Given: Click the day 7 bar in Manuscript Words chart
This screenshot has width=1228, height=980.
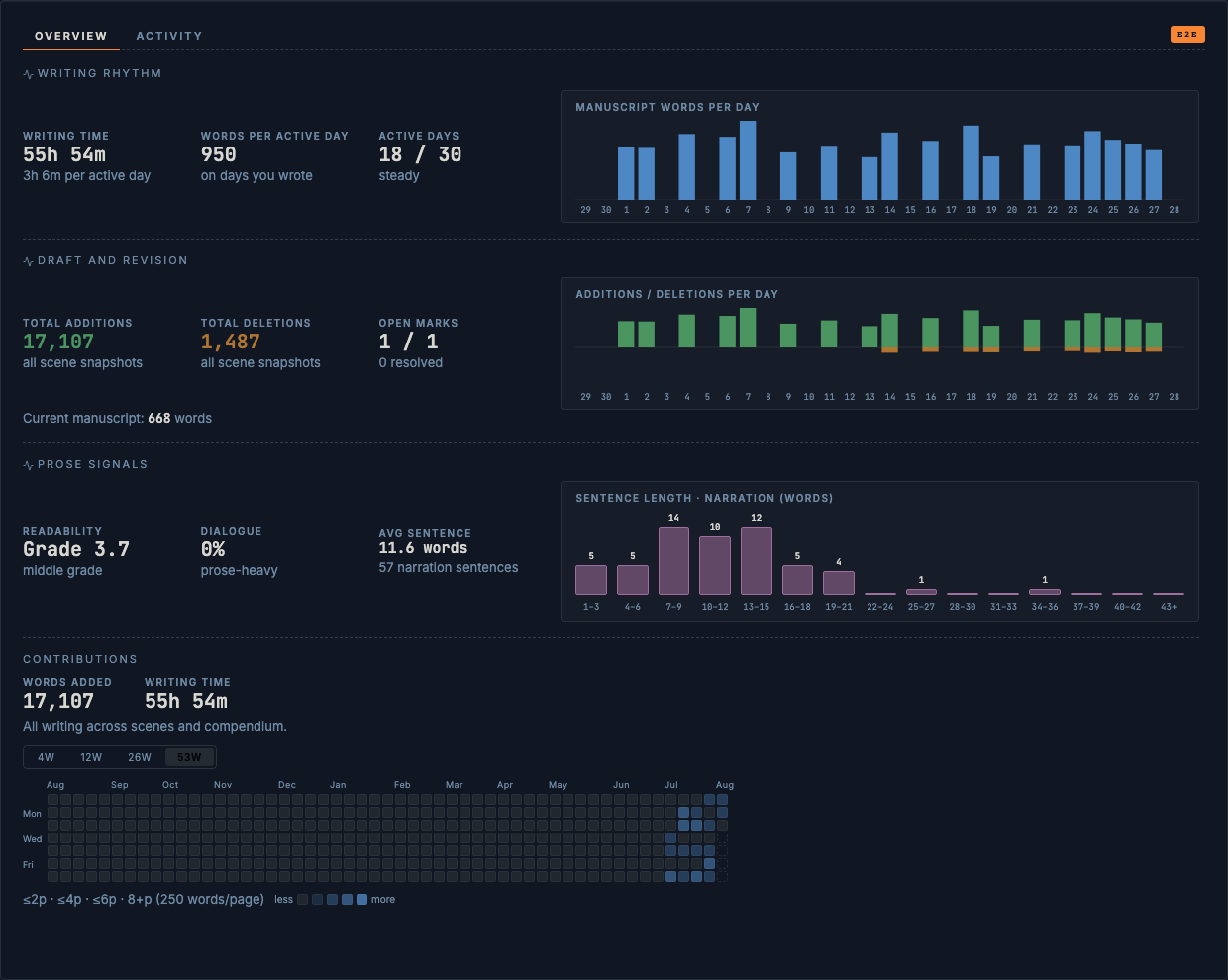Looking at the screenshot, I should click(x=748, y=160).
